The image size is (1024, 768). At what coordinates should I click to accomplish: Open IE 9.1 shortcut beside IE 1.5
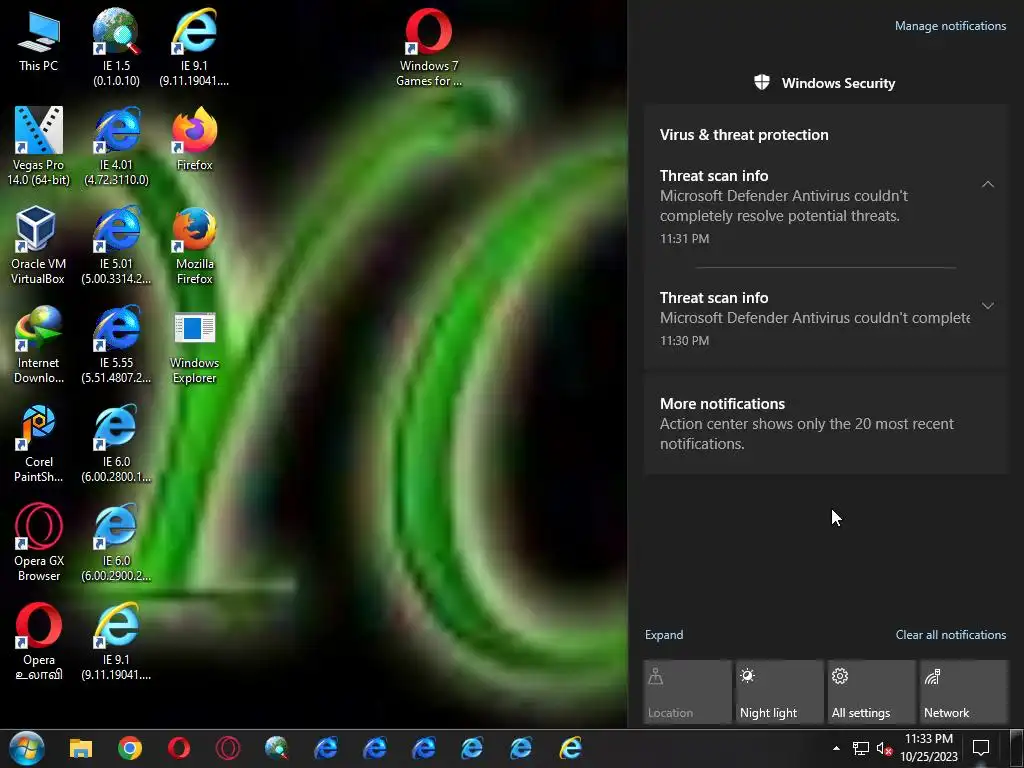click(x=194, y=47)
